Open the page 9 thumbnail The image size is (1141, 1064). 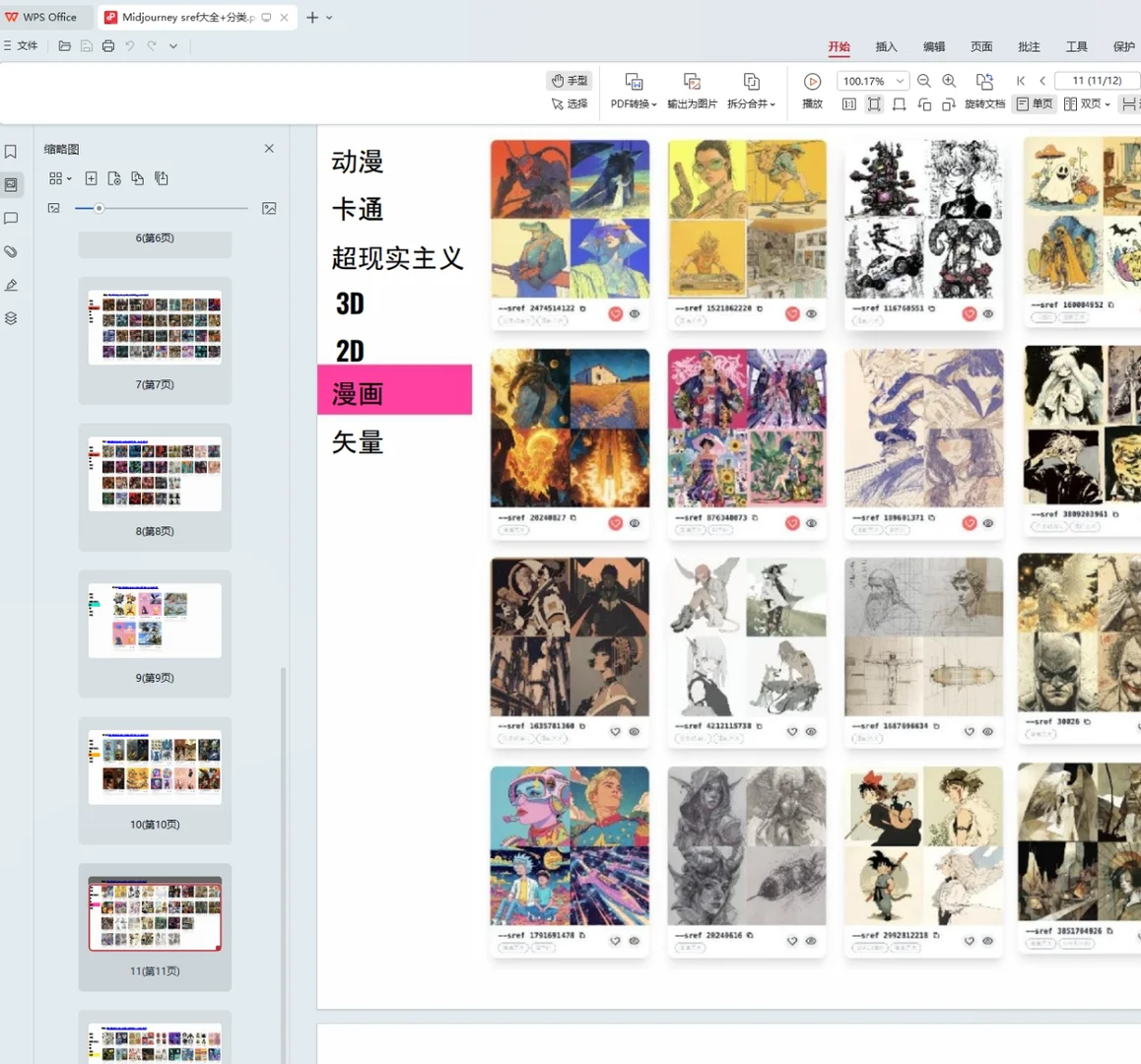(155, 621)
